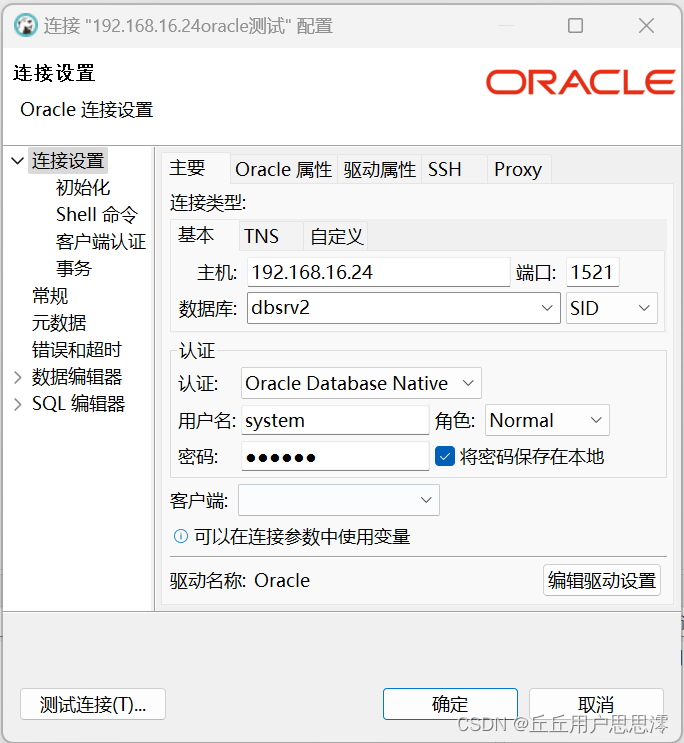Select 常规 in the left tree
The width and height of the screenshot is (684, 743).
pos(50,296)
